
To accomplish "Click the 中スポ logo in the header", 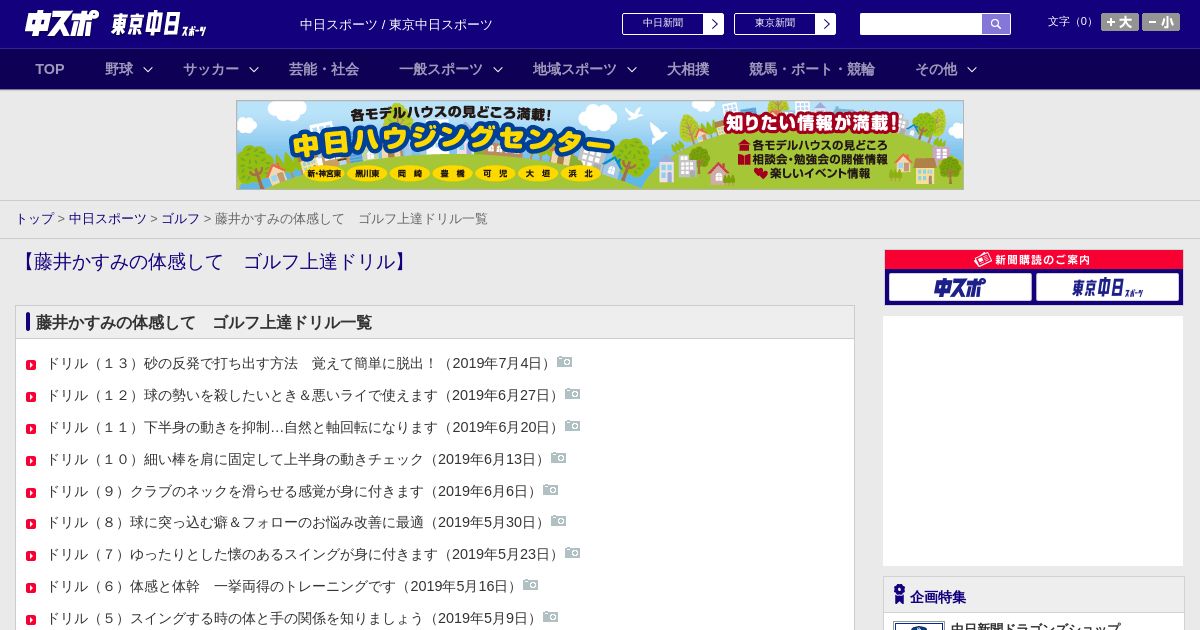I will [x=62, y=23].
